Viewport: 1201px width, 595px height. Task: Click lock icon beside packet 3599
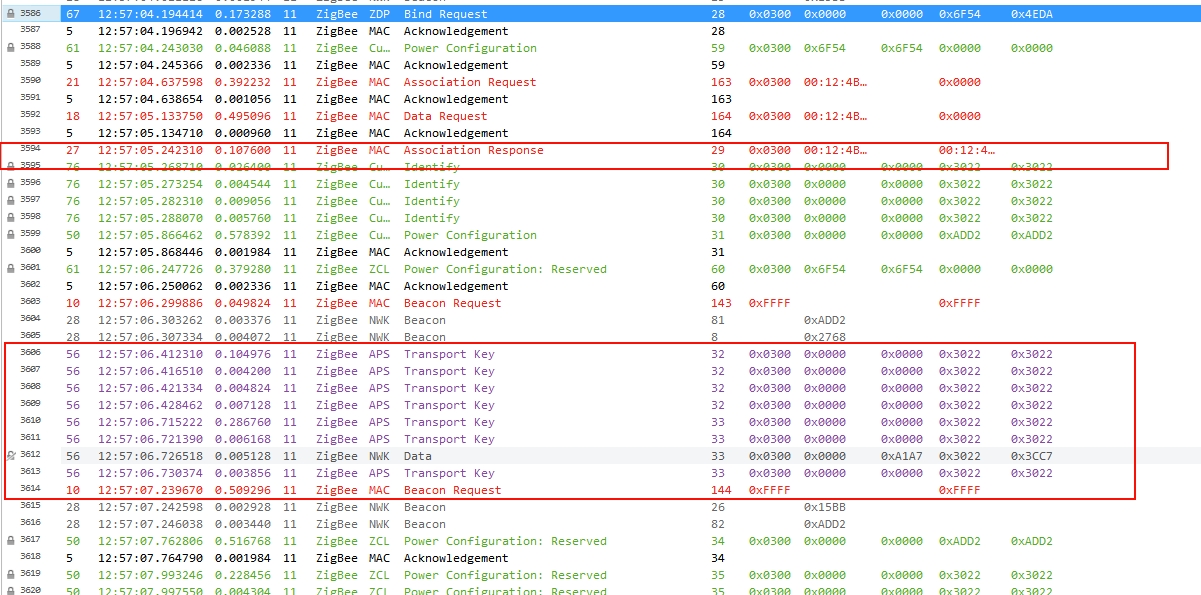10,235
